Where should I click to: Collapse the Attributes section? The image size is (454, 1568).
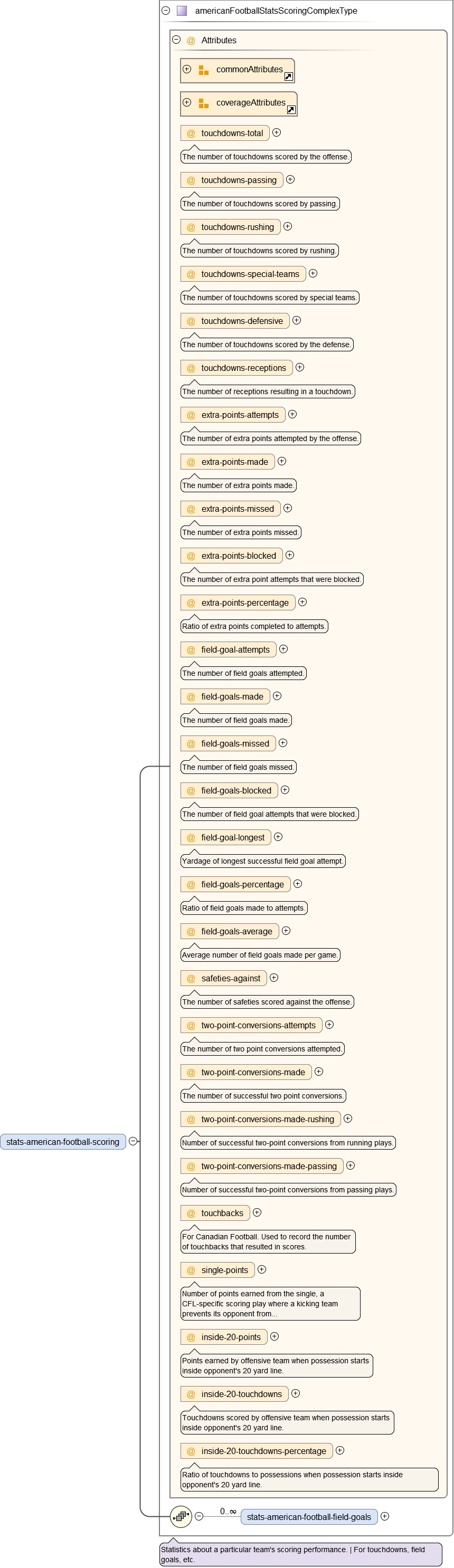177,40
